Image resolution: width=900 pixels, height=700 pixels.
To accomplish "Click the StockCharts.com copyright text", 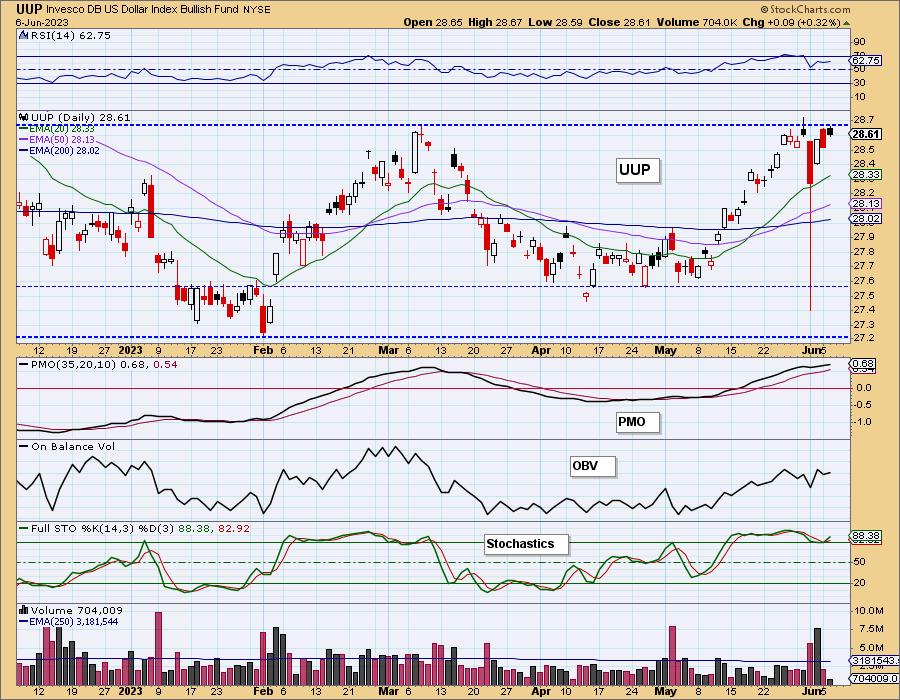I will [805, 9].
